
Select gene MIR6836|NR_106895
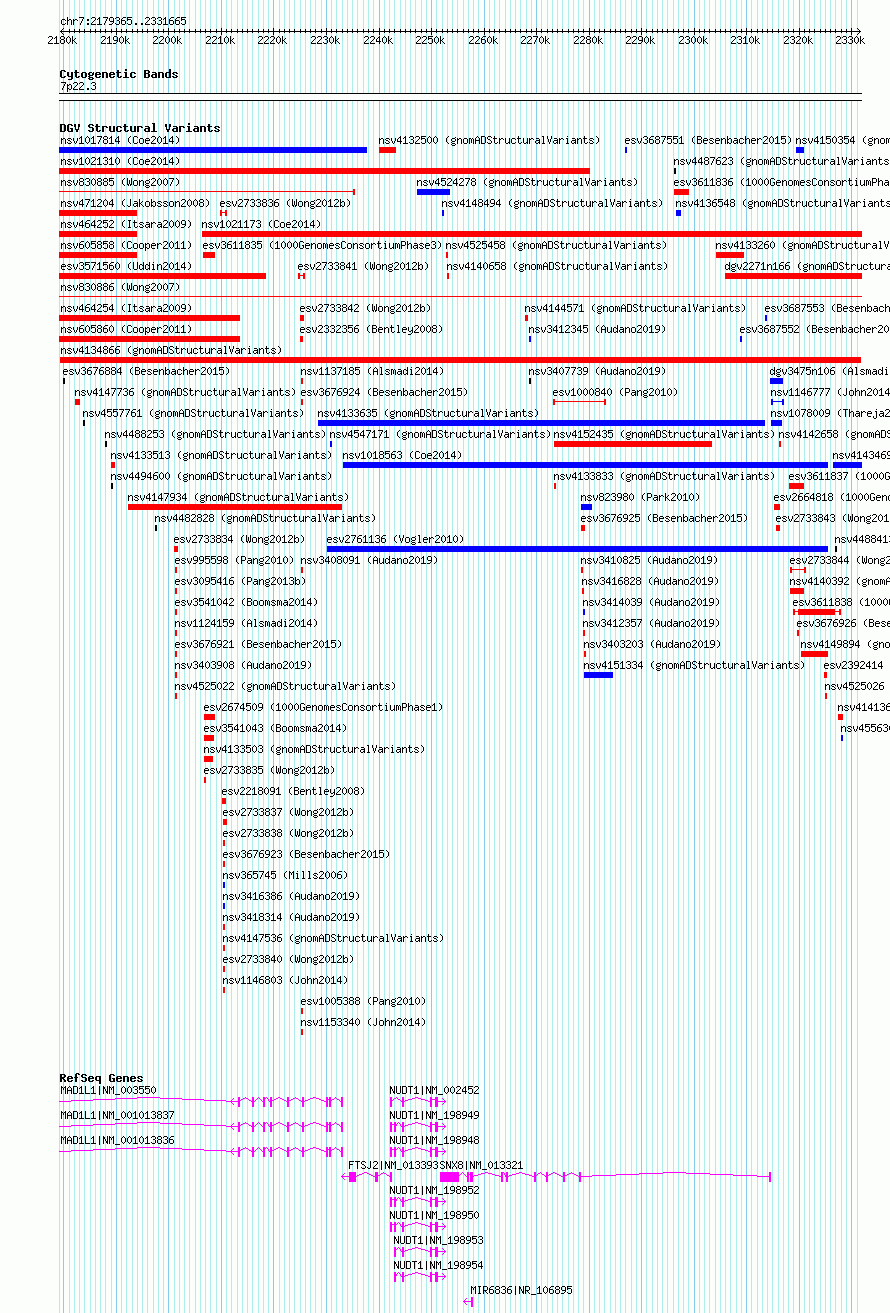(x=522, y=1290)
